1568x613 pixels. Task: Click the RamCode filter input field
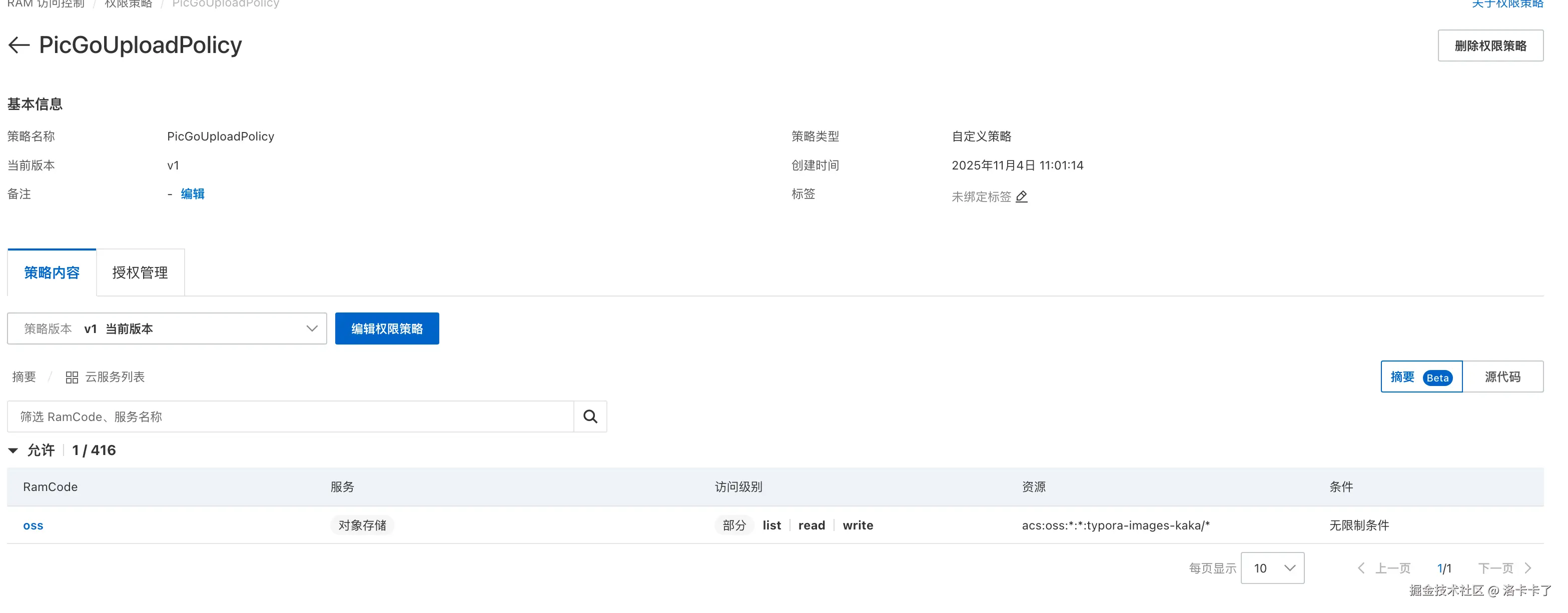tap(290, 416)
